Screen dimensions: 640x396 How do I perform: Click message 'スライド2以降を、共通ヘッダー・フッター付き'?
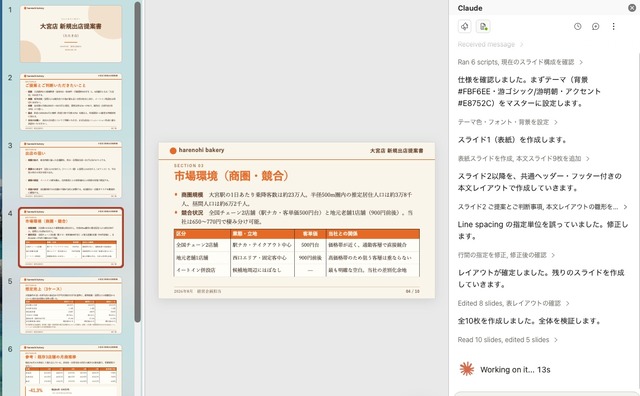[540, 182]
